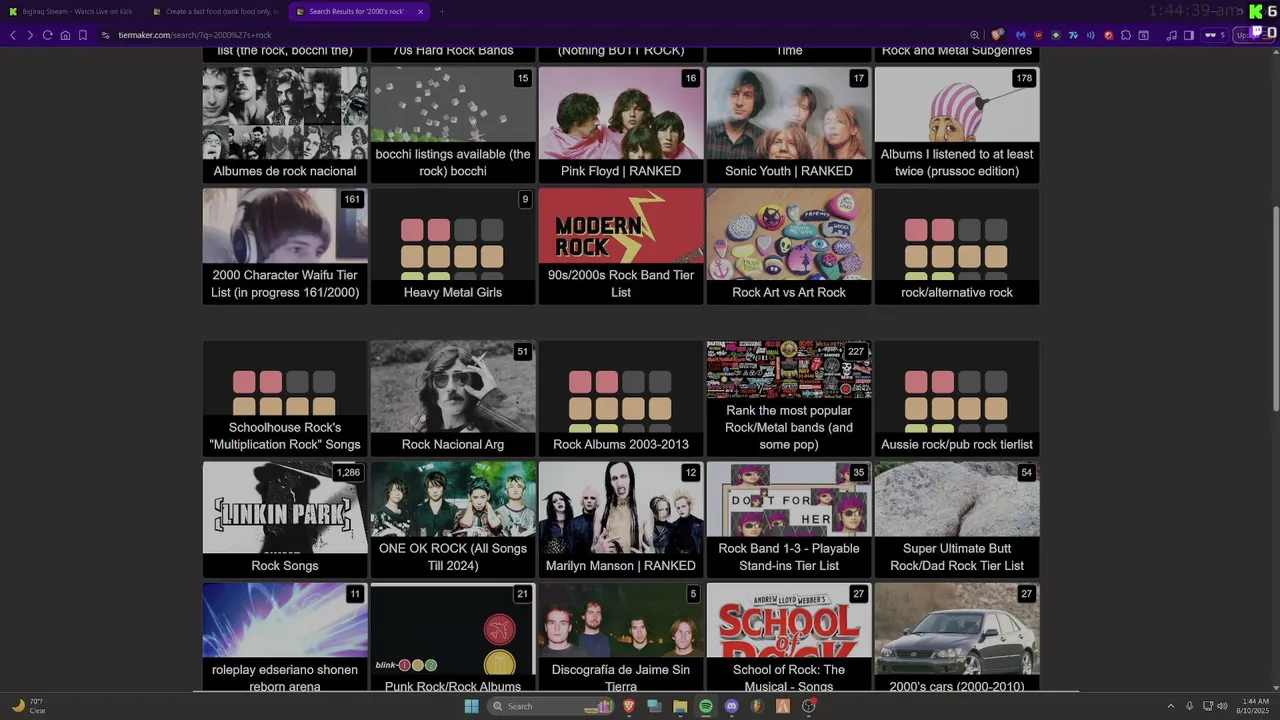Click the browser forward arrow

[x=30, y=35]
